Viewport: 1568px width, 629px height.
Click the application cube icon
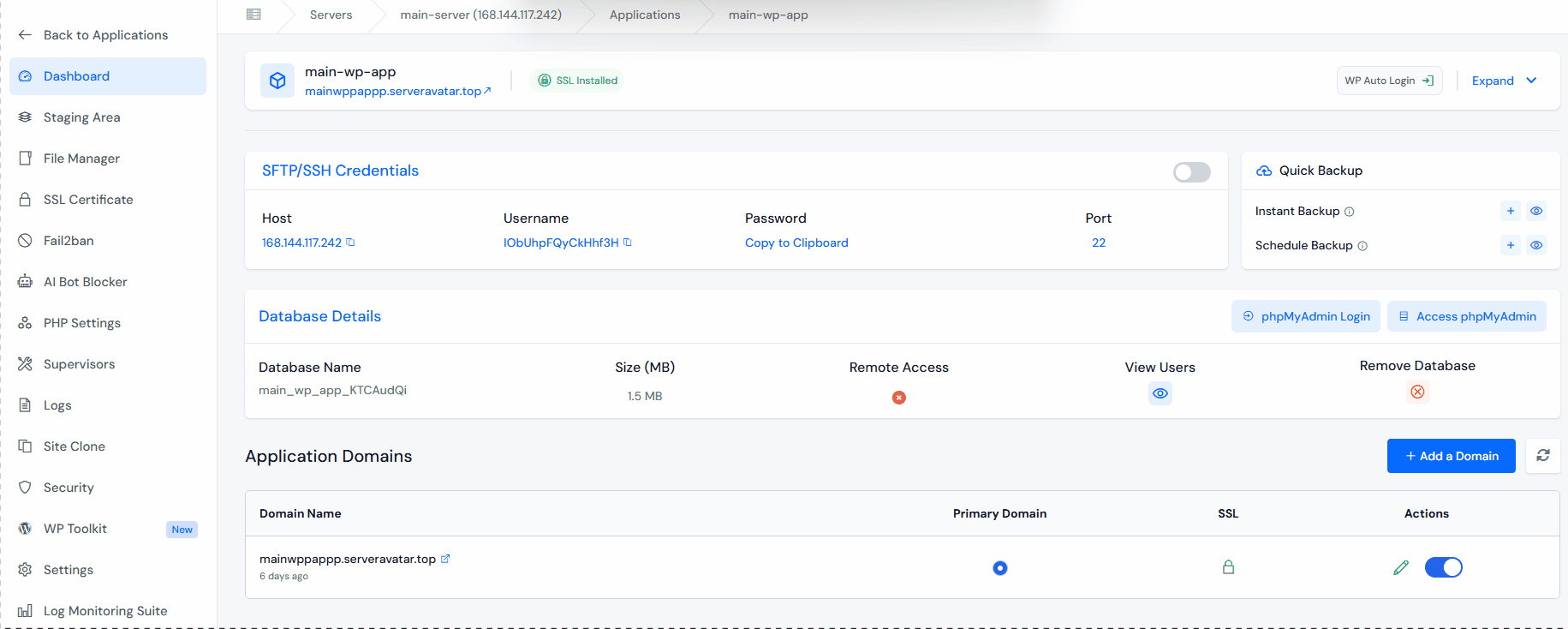point(277,81)
